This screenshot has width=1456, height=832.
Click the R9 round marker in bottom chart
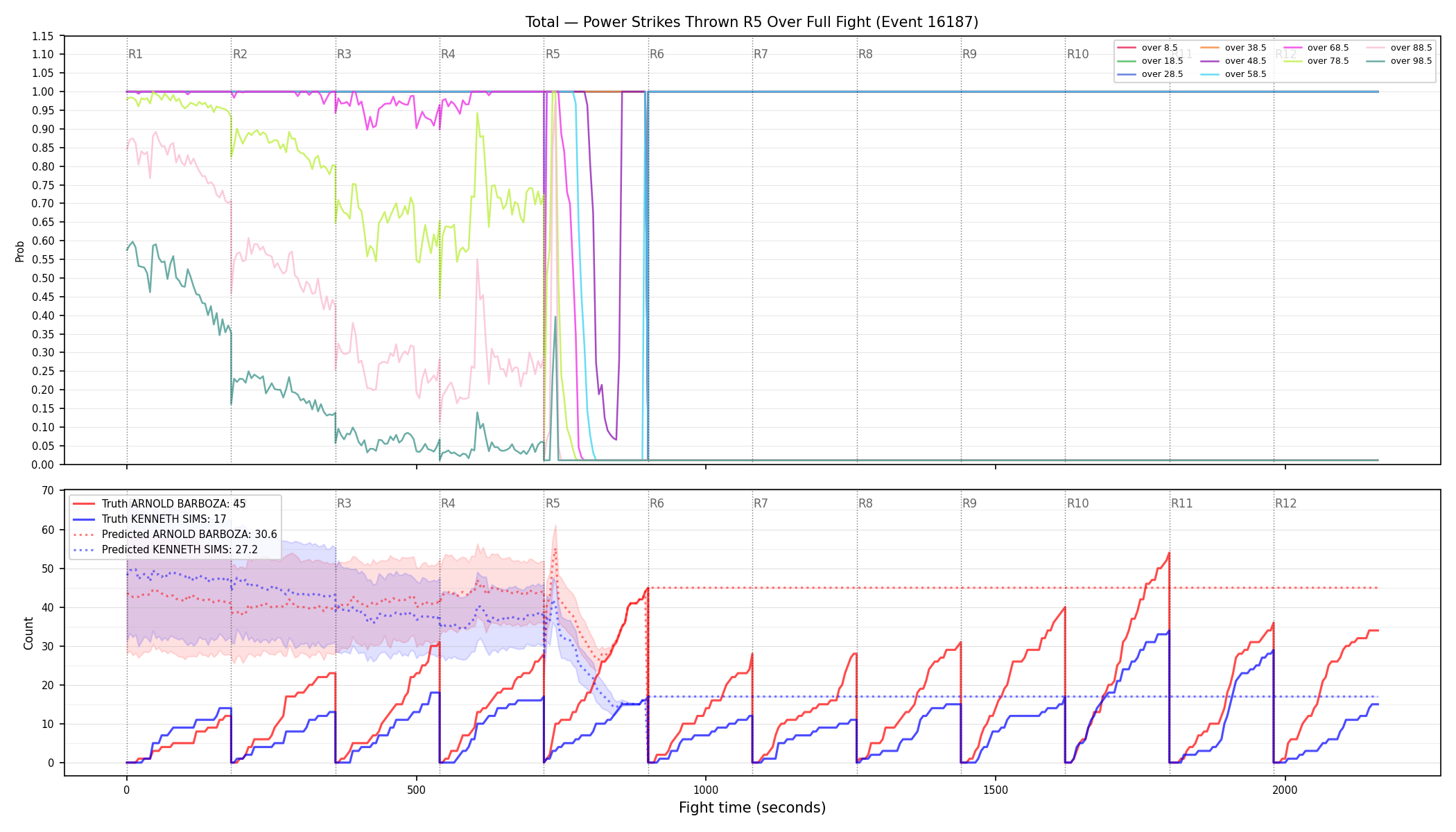click(x=969, y=503)
